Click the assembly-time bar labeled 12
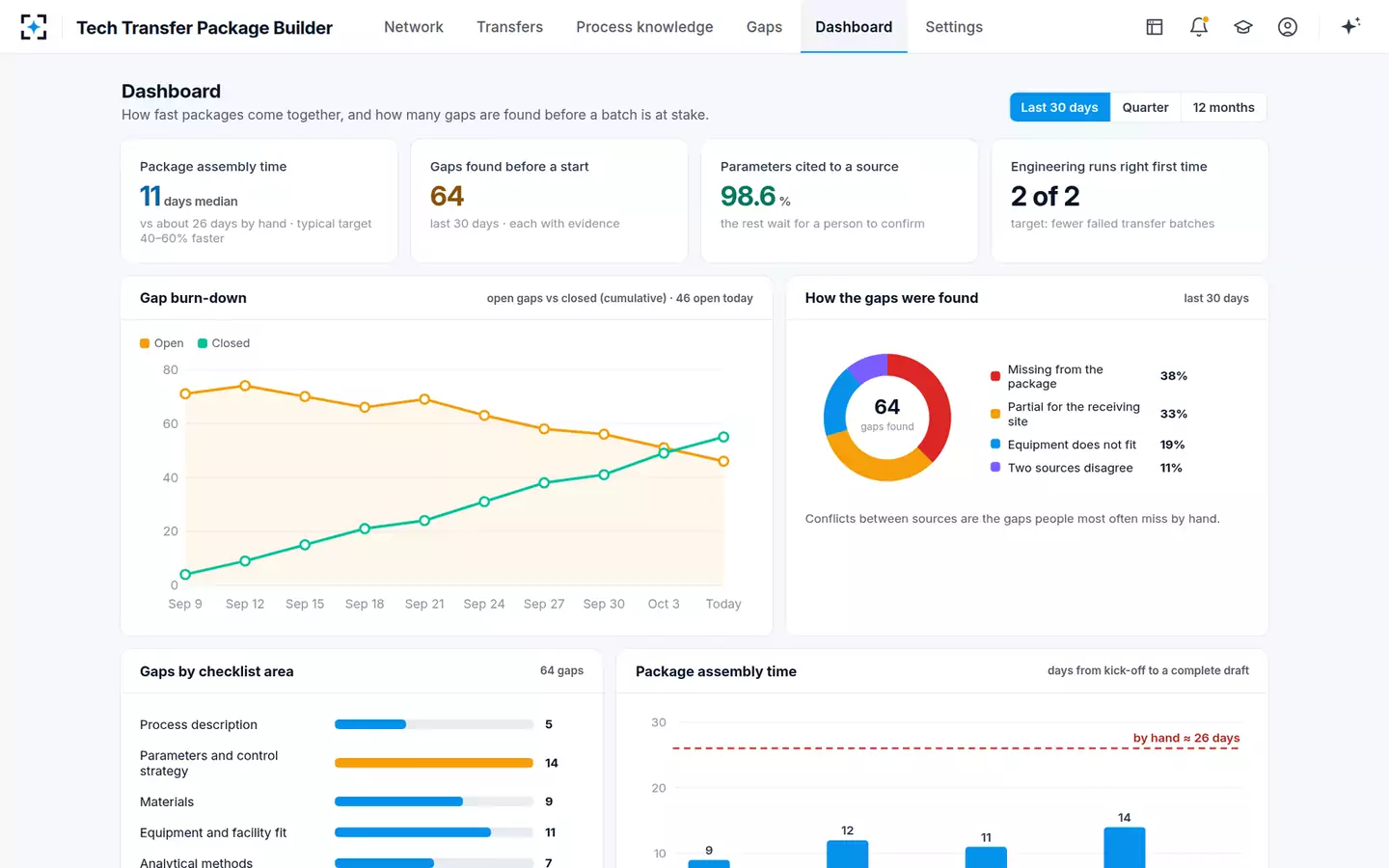Image resolution: width=1389 pixels, height=868 pixels. [847, 854]
